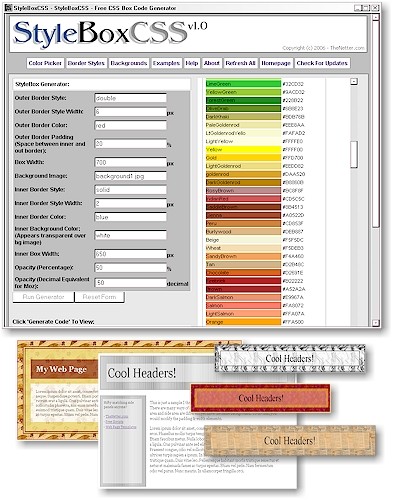Click the Inner Border Style Width field
The width and height of the screenshot is (393, 500).
(x=130, y=203)
